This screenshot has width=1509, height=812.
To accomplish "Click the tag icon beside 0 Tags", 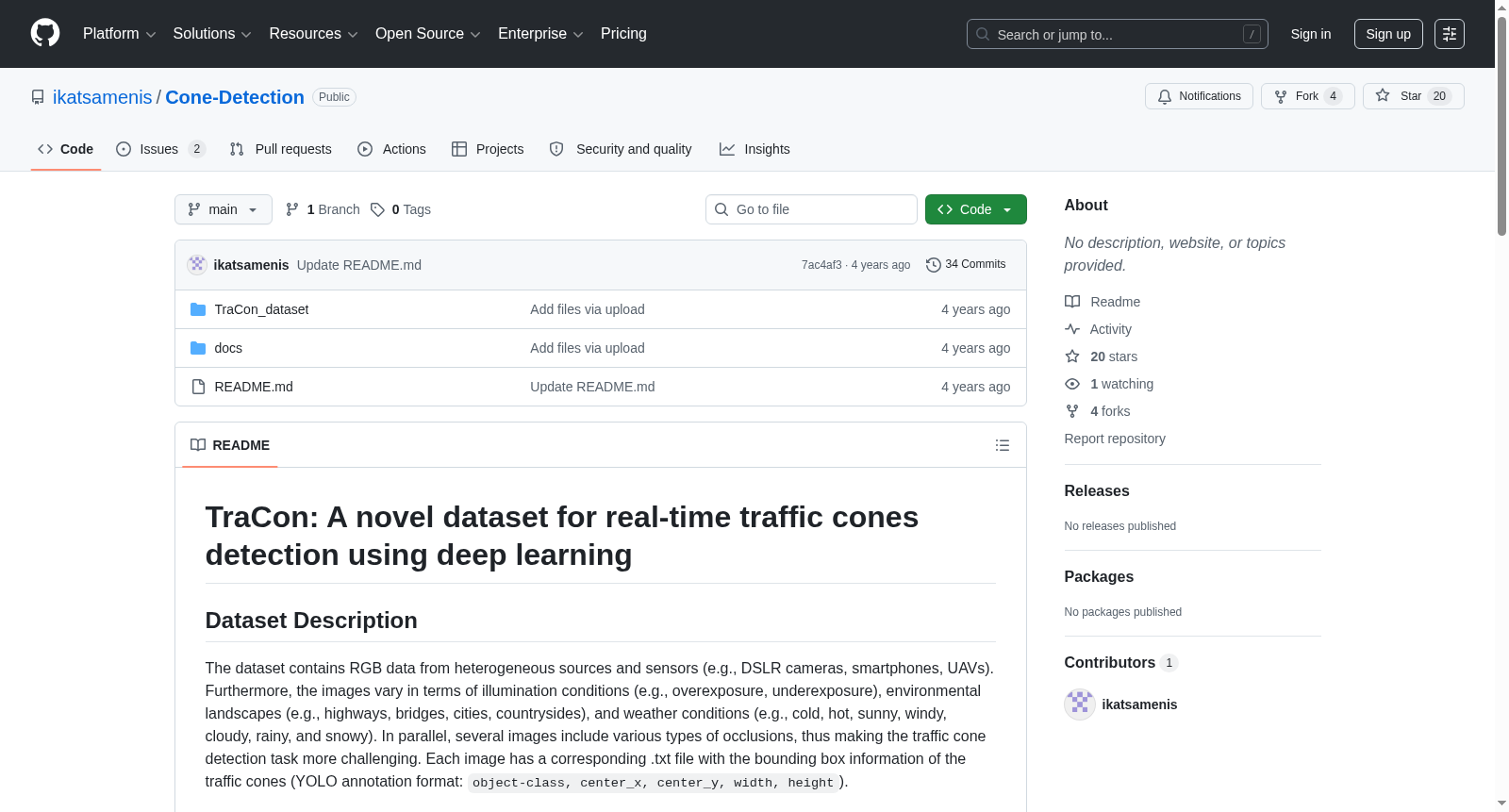I will point(377,209).
